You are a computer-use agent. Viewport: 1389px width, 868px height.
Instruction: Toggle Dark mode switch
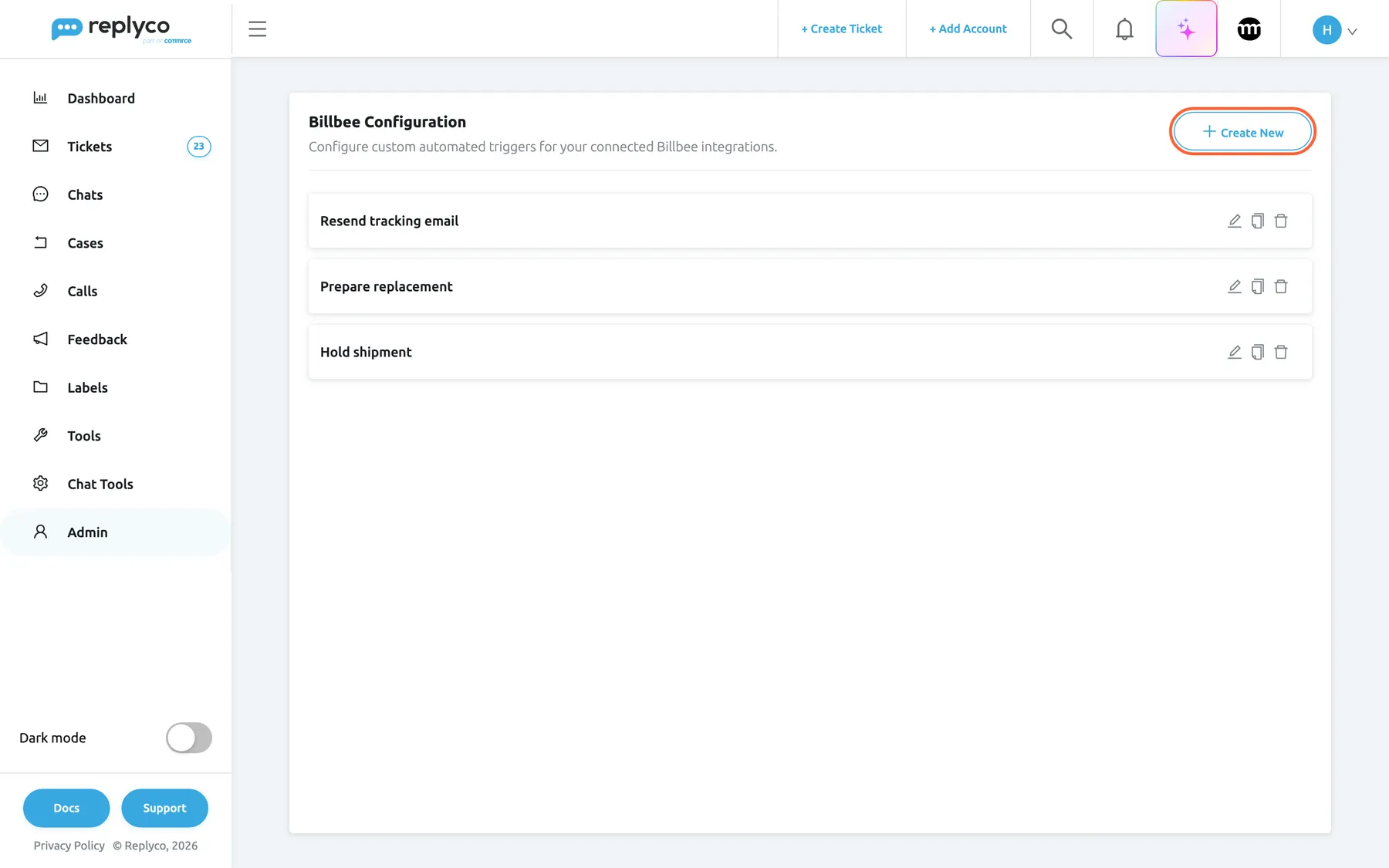click(x=189, y=738)
